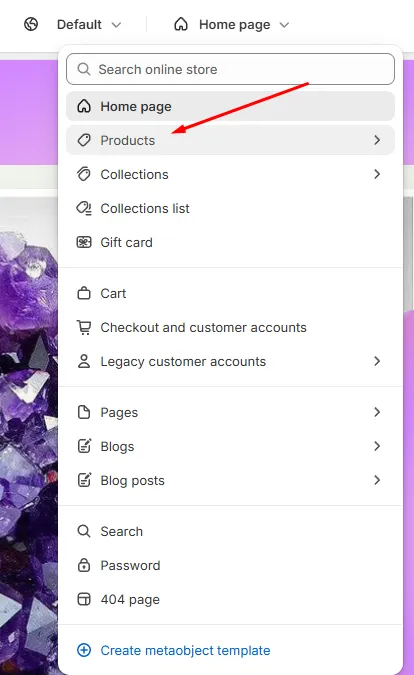The image size is (414, 675).
Task: Select the Cart template
Action: coord(230,294)
